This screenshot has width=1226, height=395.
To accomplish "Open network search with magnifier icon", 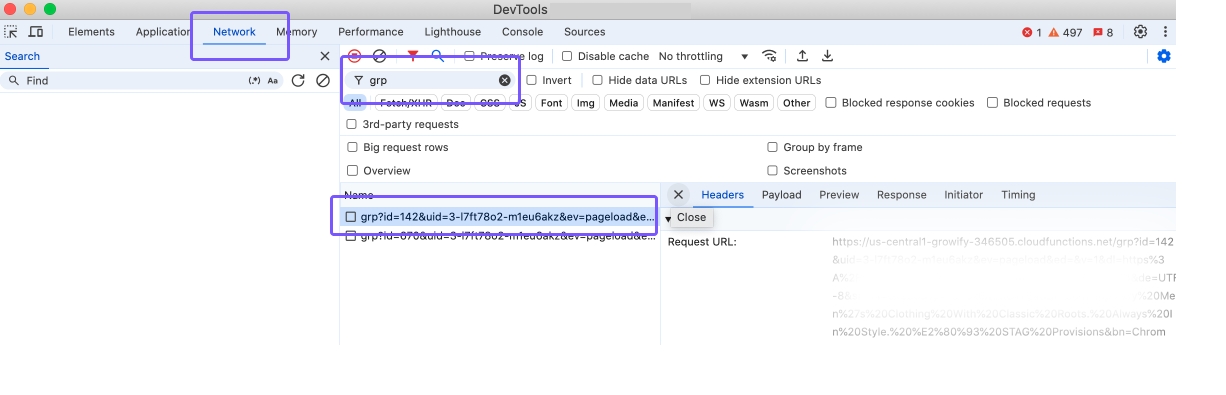I will click(x=438, y=56).
